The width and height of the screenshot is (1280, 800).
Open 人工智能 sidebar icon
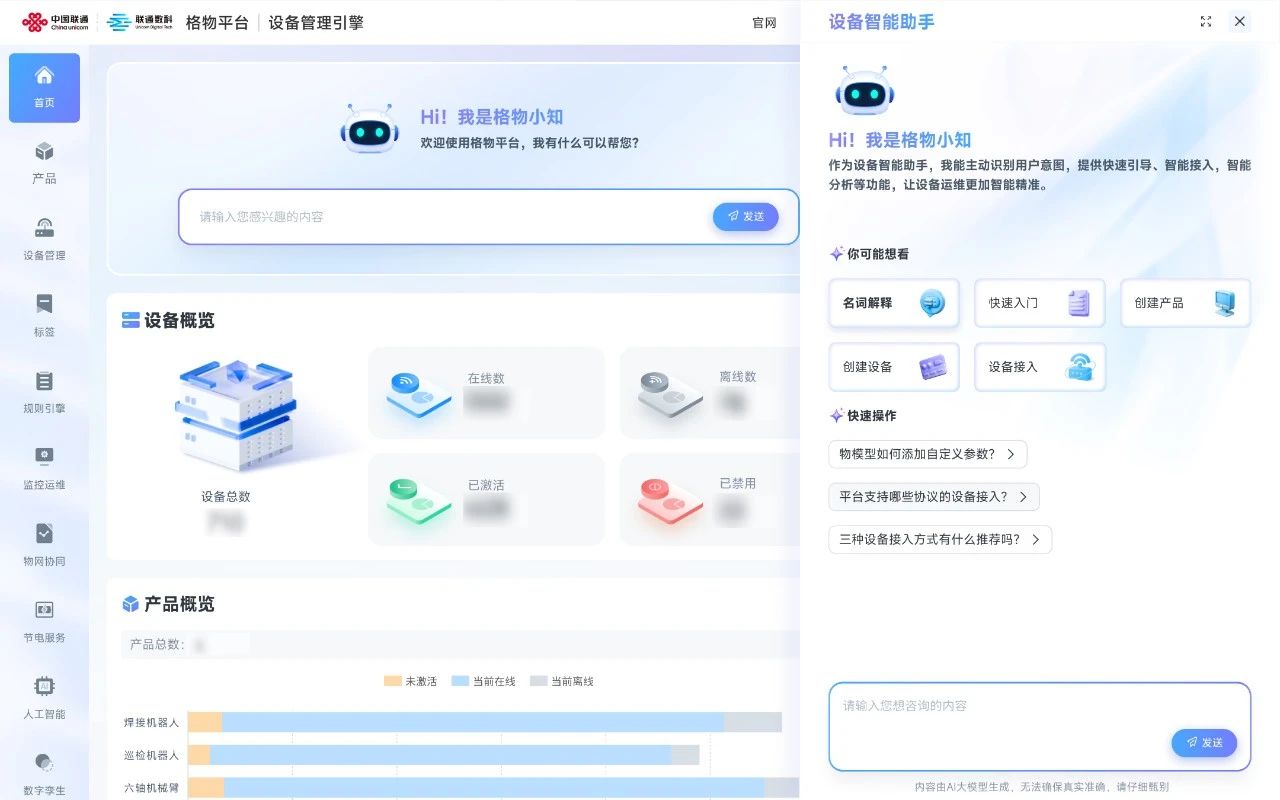tap(44, 697)
